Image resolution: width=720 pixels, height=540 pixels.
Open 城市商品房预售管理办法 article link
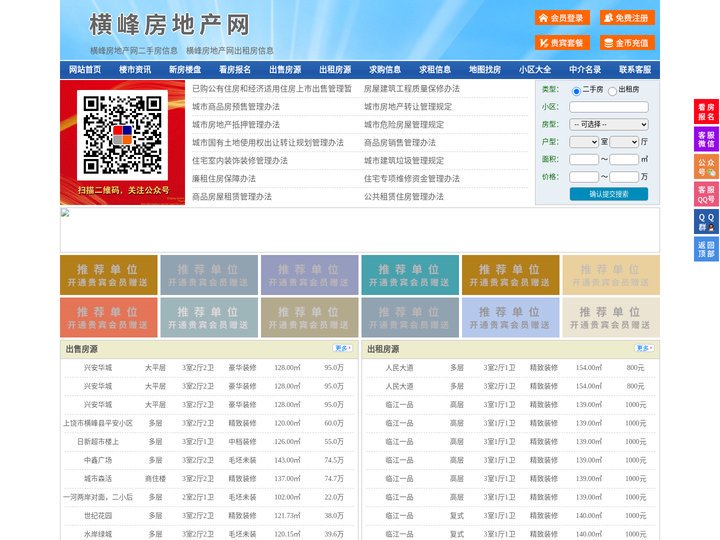[236, 107]
